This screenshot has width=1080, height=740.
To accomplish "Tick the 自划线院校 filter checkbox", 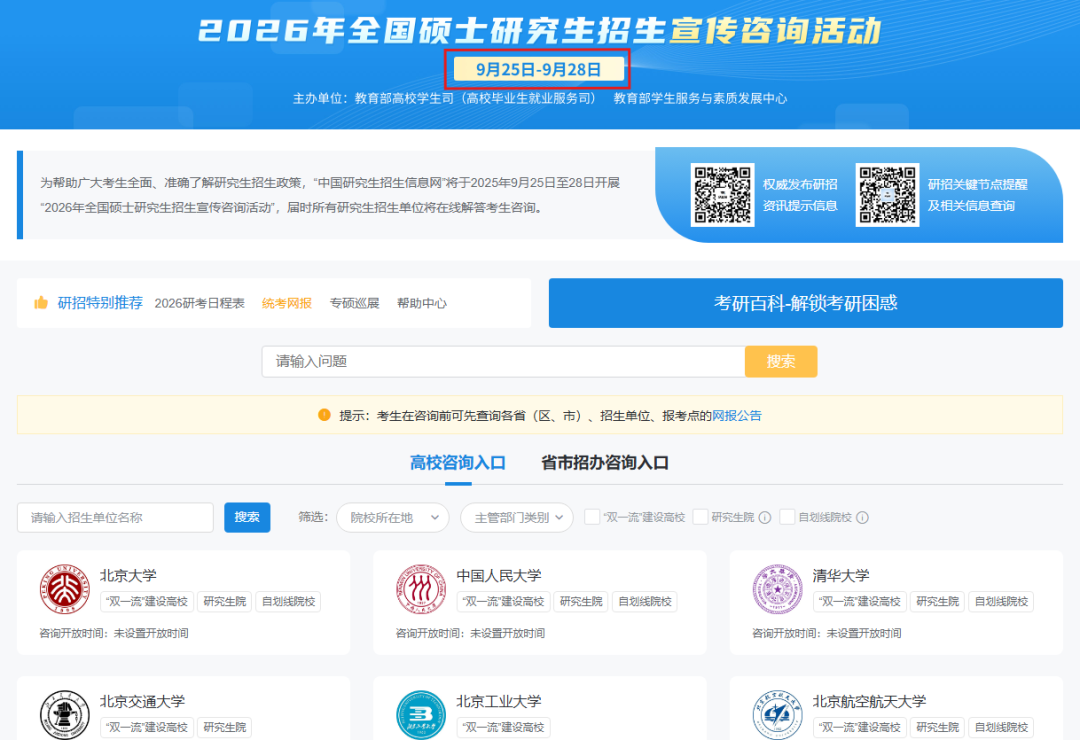I will pos(787,517).
